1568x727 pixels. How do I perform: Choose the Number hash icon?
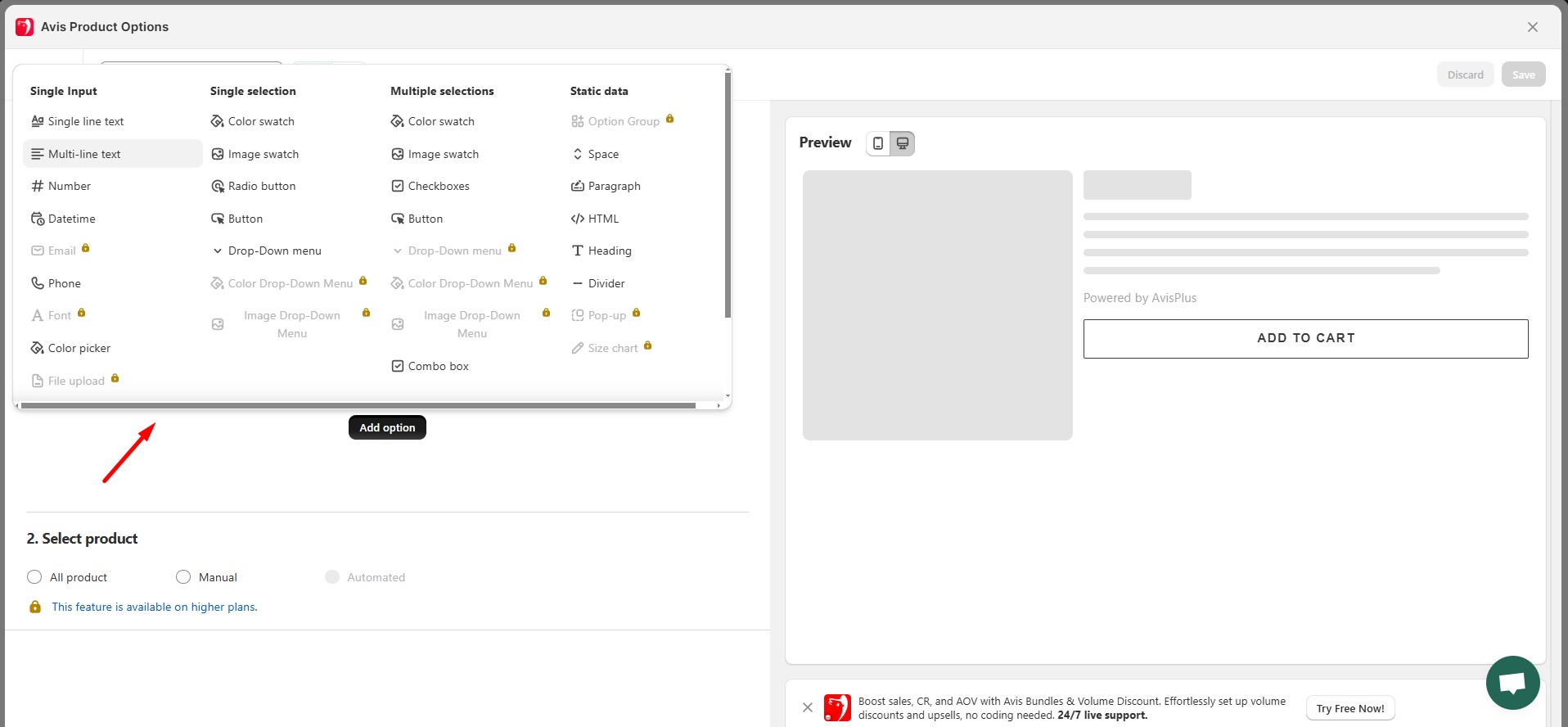click(38, 186)
